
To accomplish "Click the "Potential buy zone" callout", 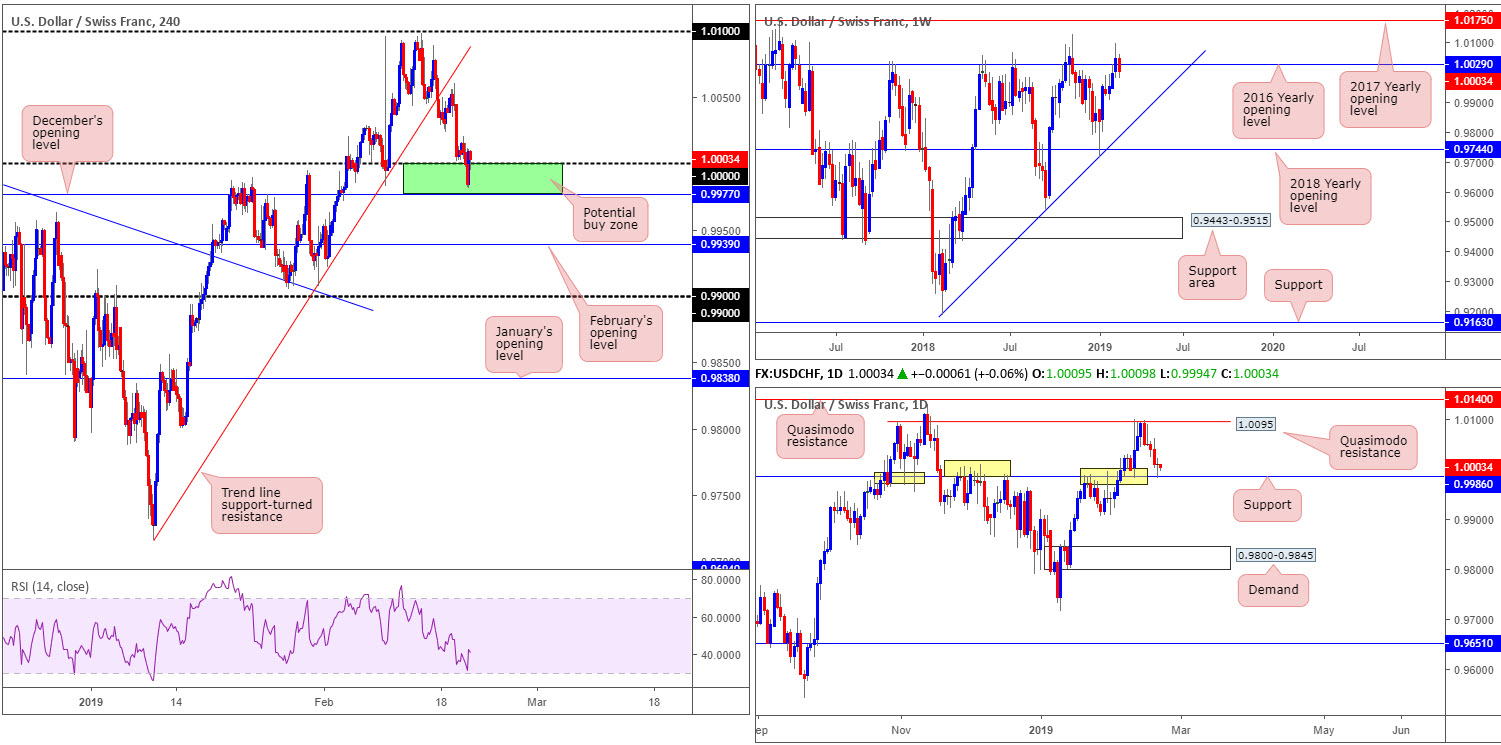I will coord(610,220).
